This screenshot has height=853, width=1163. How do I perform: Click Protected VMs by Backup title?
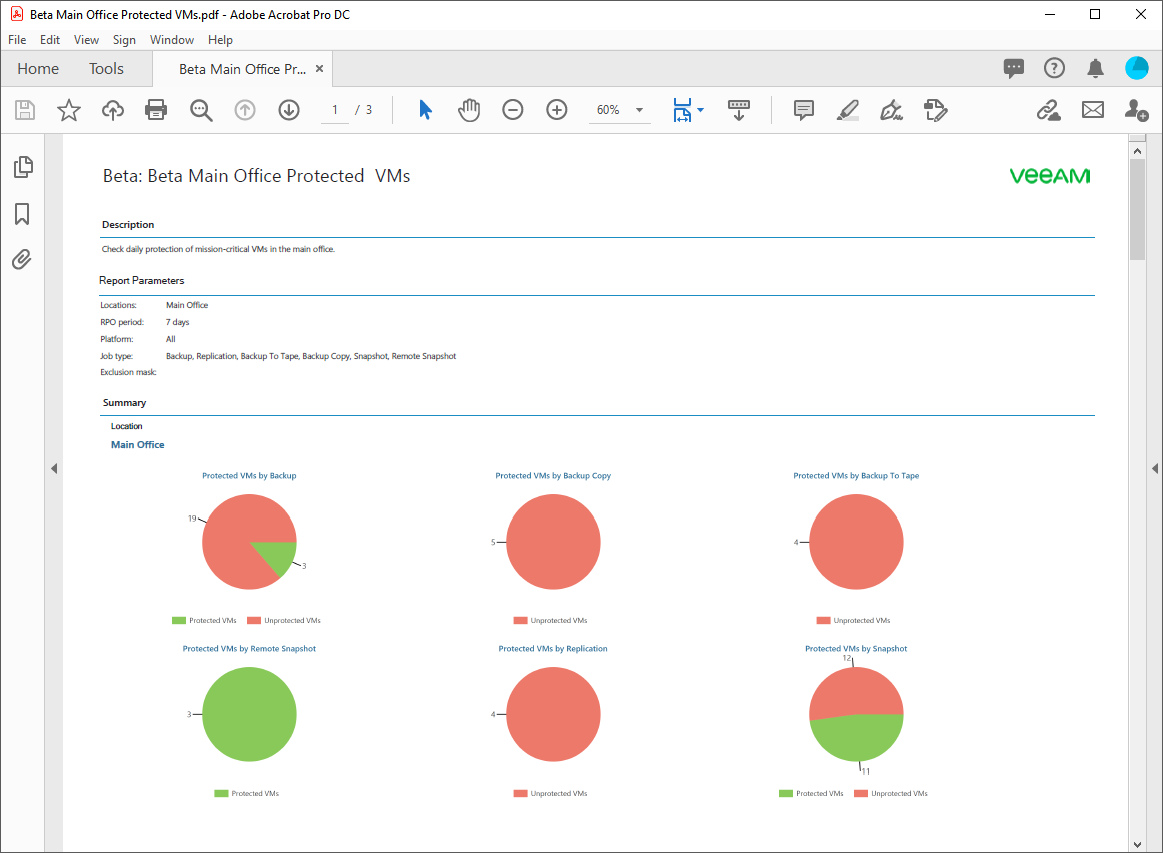click(249, 475)
